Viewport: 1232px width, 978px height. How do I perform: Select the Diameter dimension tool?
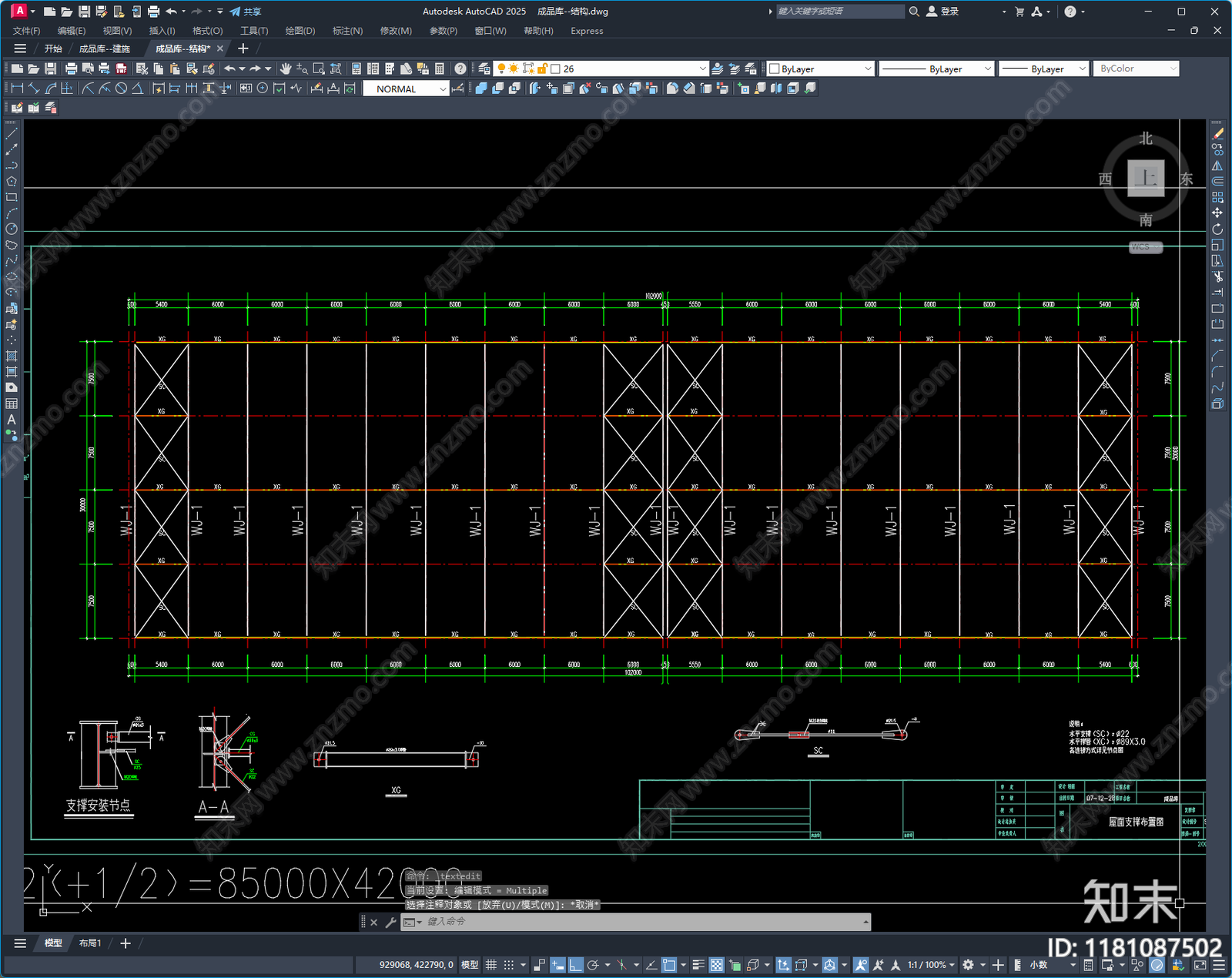tap(121, 89)
